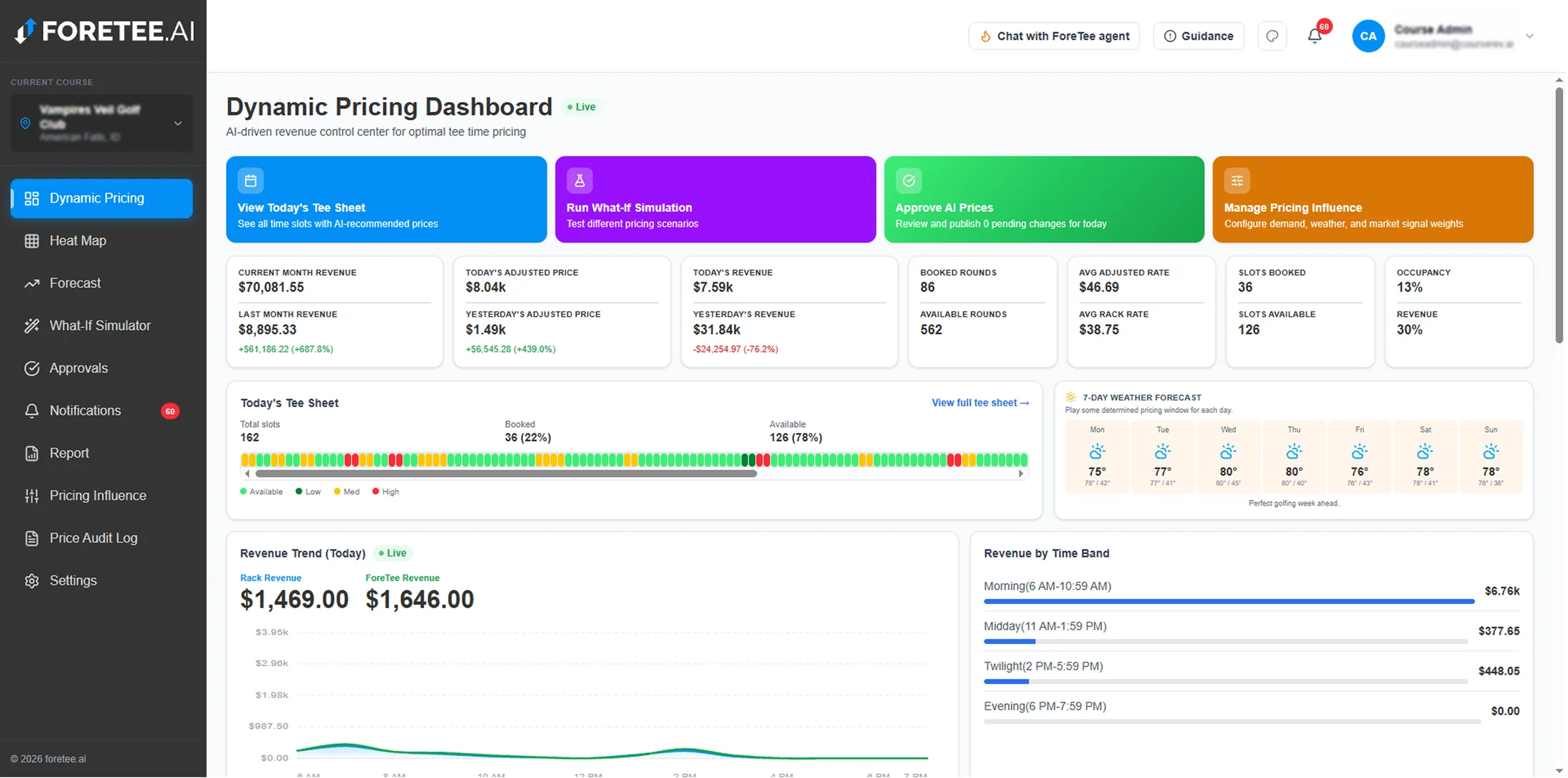The width and height of the screenshot is (1568, 778).
Task: Click the Thursday weather forecast card
Action: [1294, 456]
